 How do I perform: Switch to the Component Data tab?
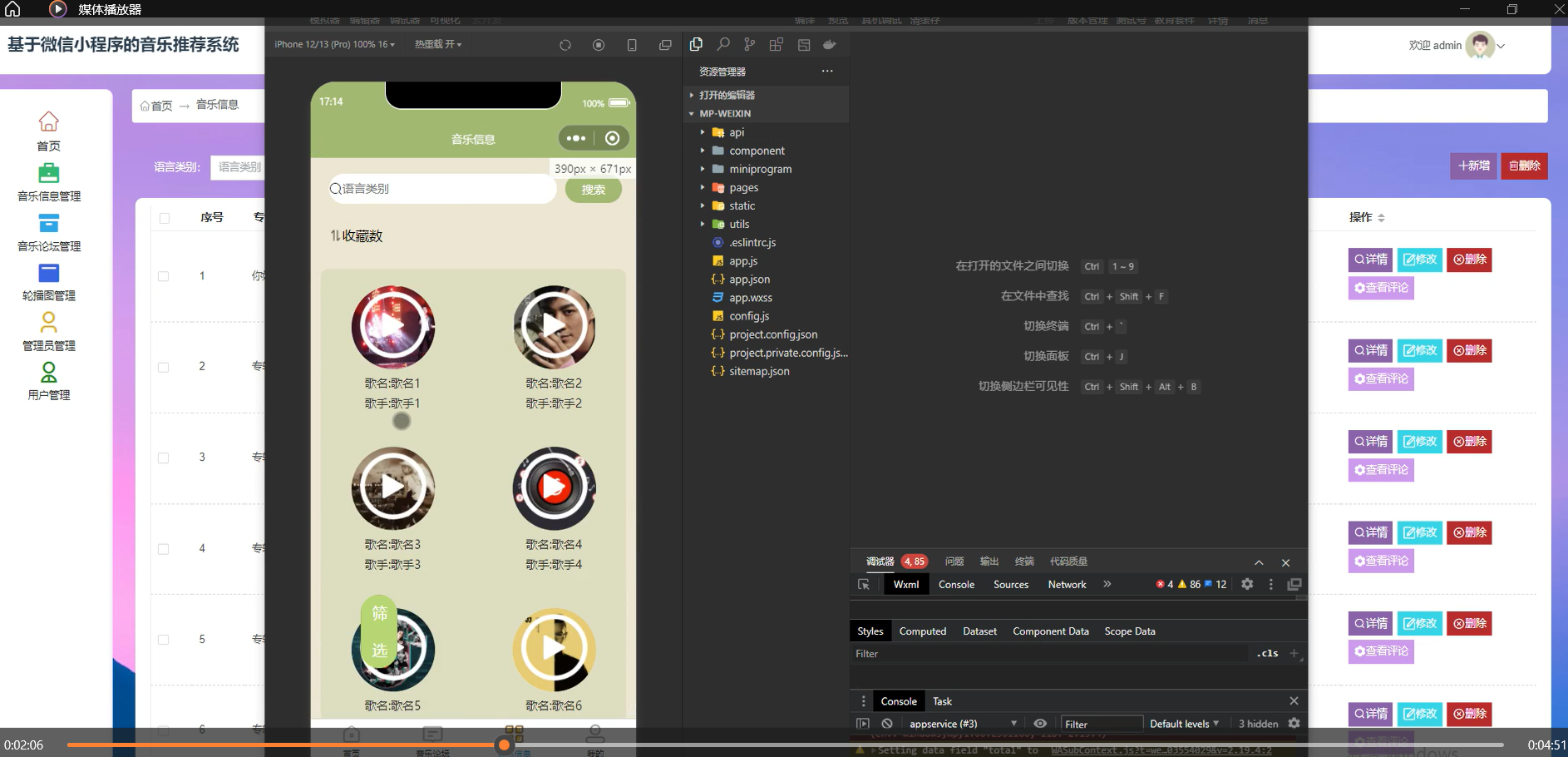click(x=1051, y=631)
